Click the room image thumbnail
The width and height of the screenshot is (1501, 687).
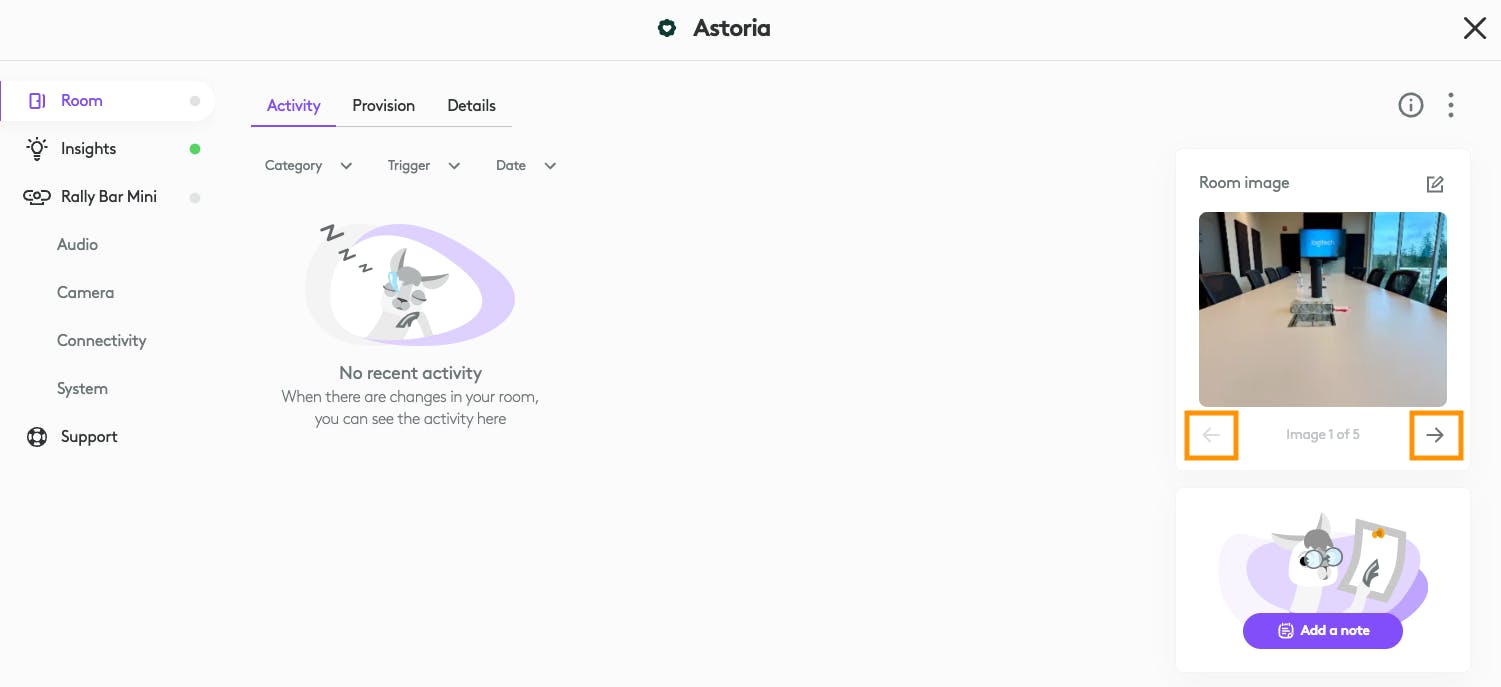tap(1322, 309)
